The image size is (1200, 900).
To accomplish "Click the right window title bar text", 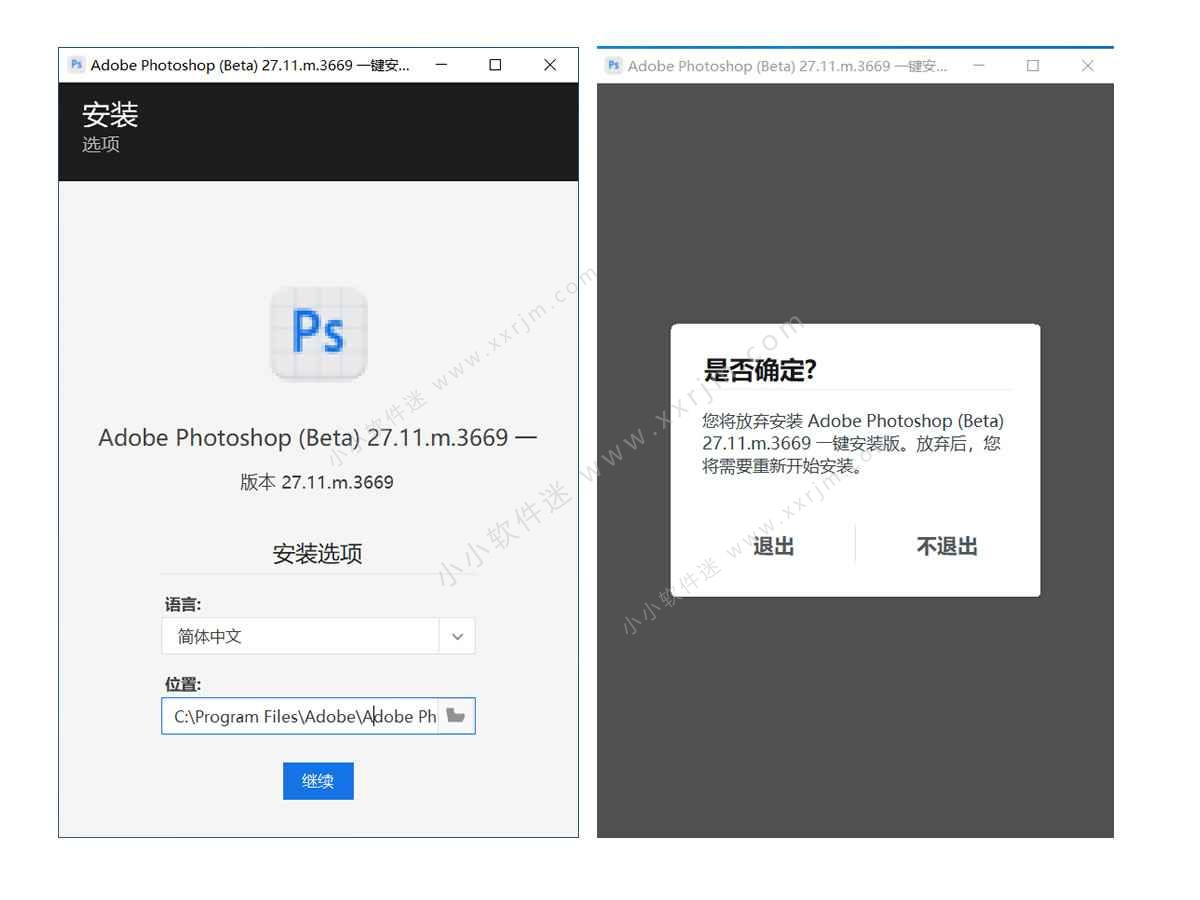I will tap(787, 66).
